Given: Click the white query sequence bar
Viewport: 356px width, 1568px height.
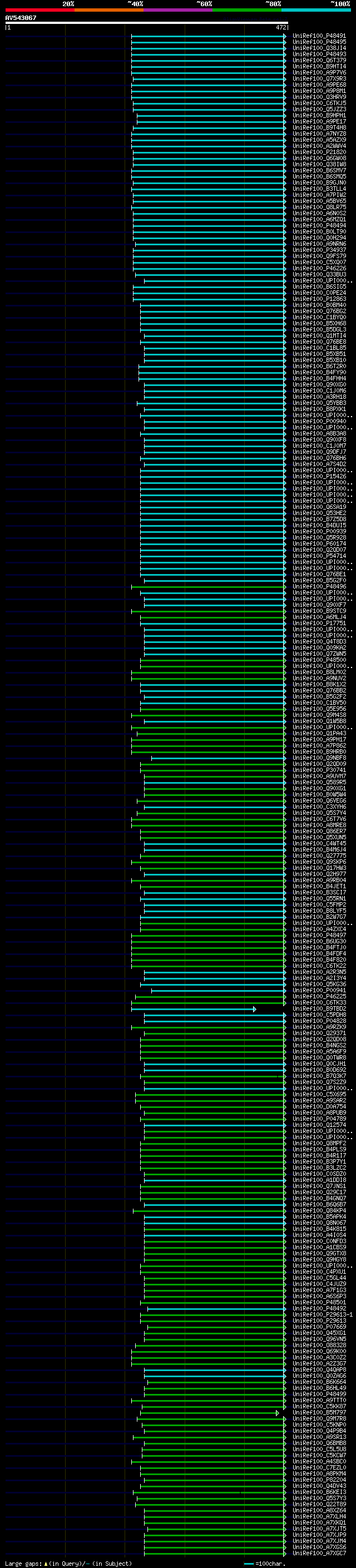Looking at the screenshot, I should [x=147, y=23].
